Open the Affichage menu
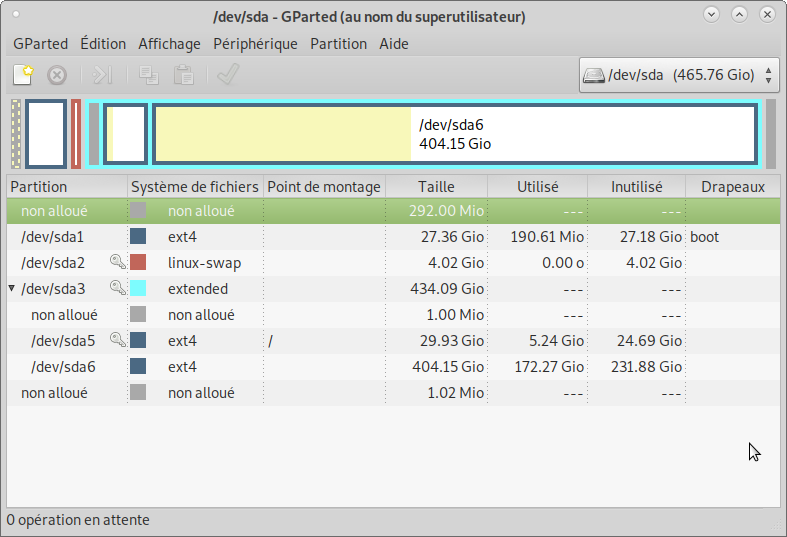787x537 pixels. 169,44
